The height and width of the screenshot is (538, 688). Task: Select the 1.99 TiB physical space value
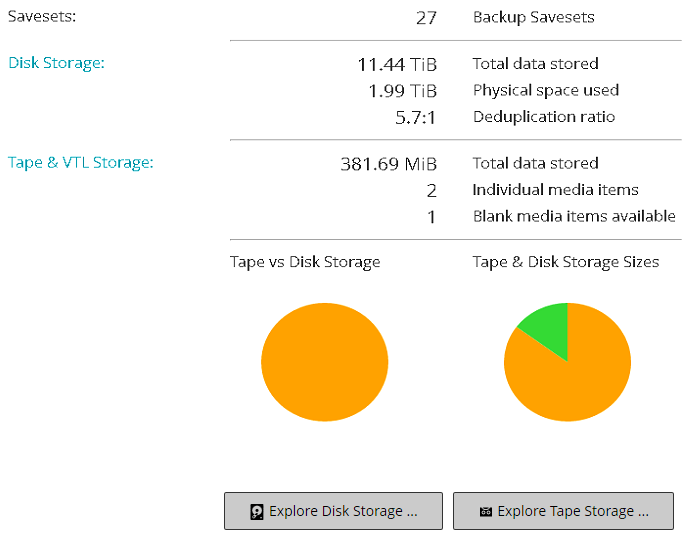click(x=402, y=90)
